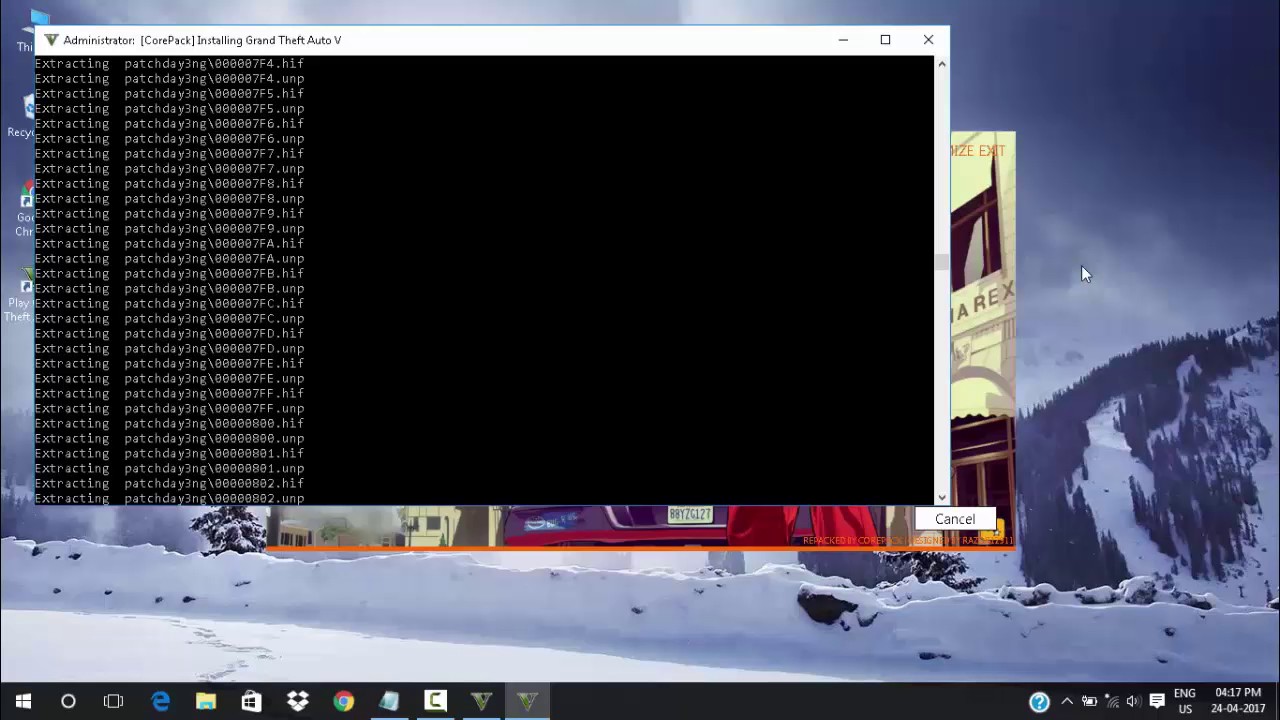Switch the ENG US input language
Image resolution: width=1280 pixels, height=720 pixels.
point(1185,701)
